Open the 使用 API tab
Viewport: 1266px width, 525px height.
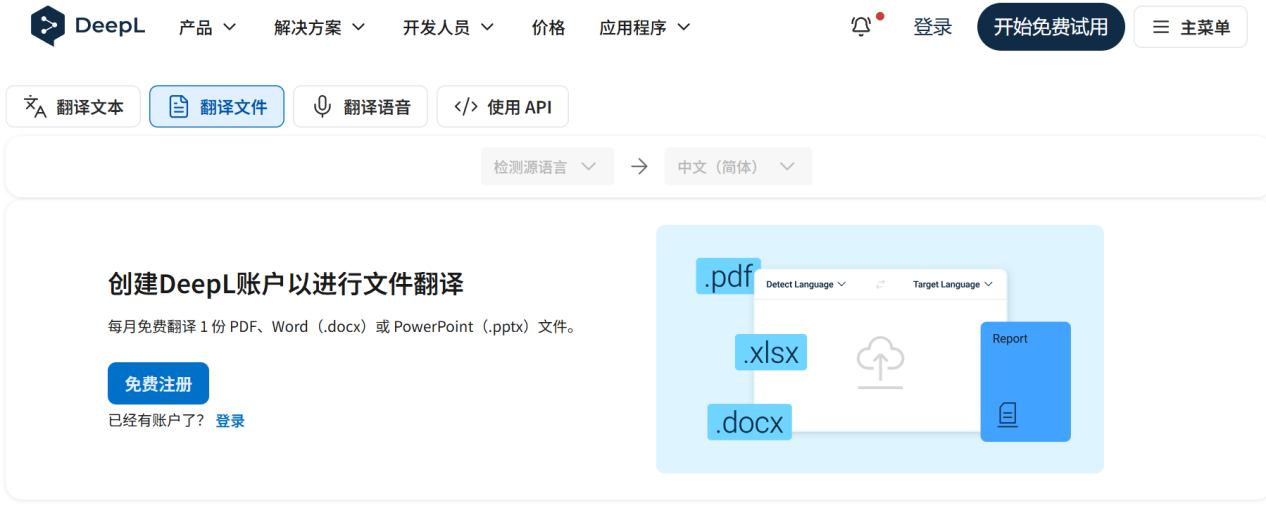[502, 107]
